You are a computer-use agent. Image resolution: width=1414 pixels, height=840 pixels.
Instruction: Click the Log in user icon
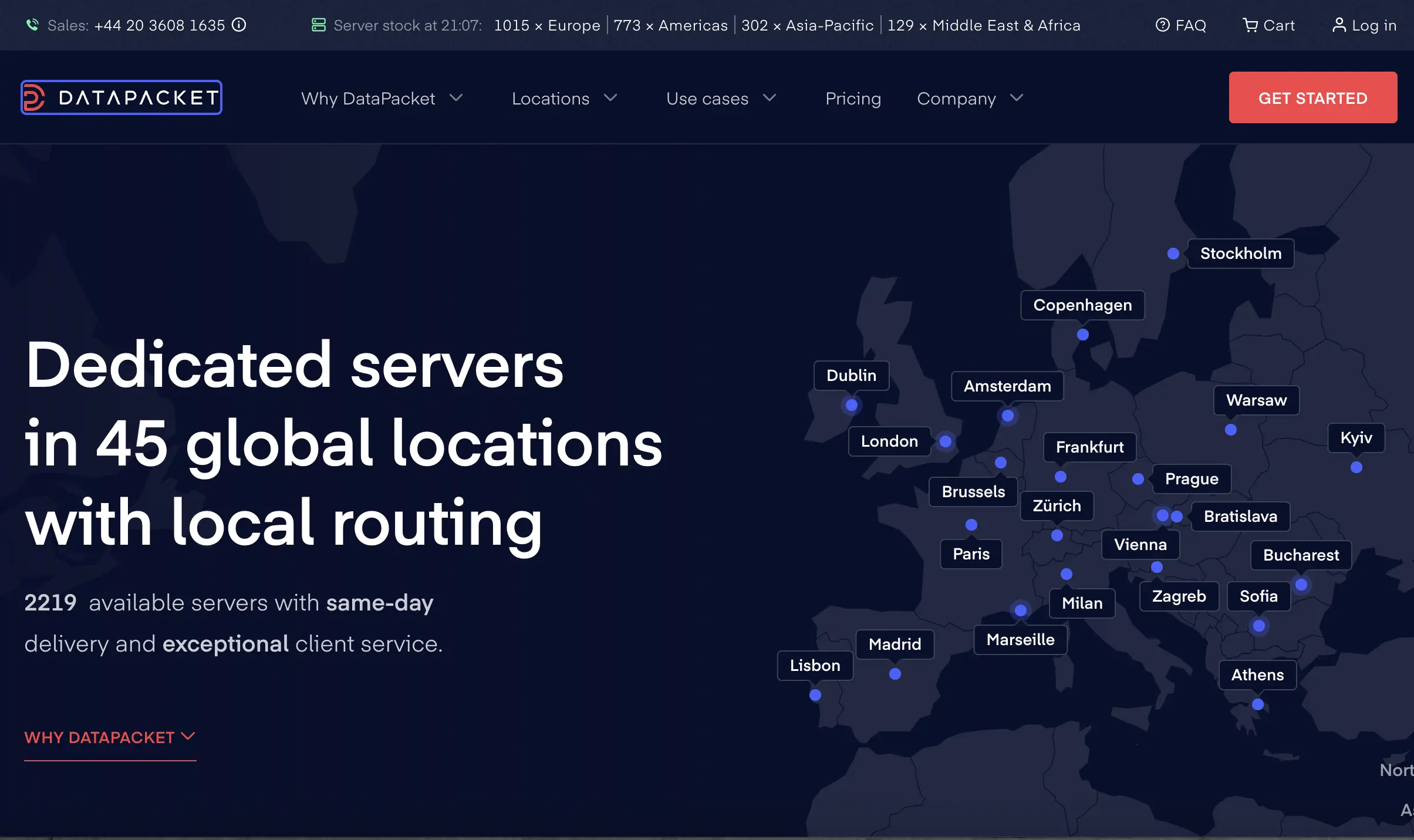1339,25
